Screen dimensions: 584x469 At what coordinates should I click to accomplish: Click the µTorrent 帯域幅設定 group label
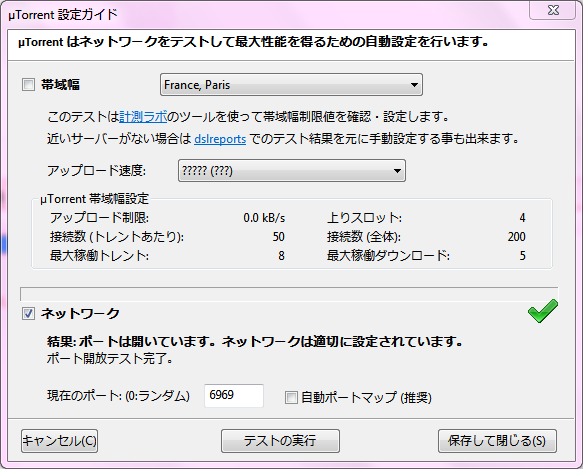click(x=94, y=199)
